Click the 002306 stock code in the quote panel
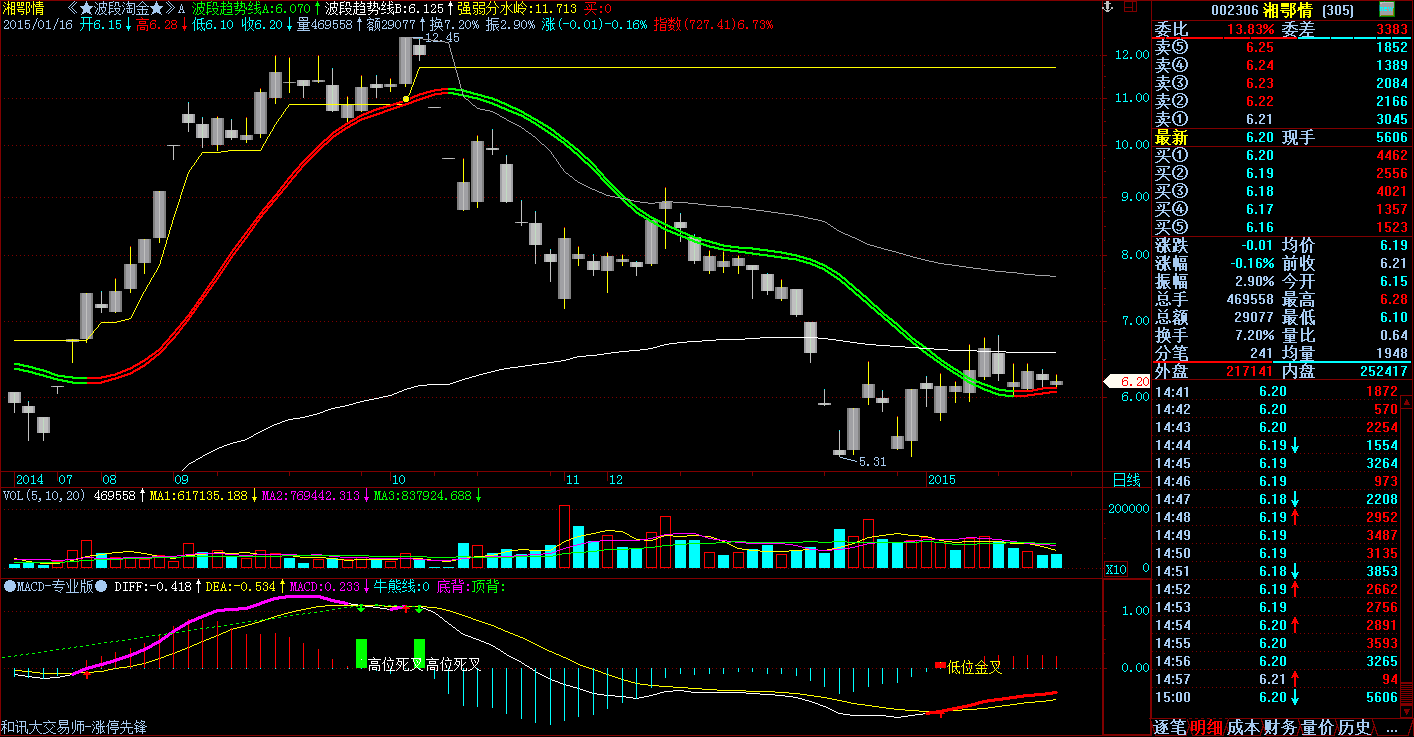Image resolution: width=1414 pixels, height=737 pixels. point(1233,10)
